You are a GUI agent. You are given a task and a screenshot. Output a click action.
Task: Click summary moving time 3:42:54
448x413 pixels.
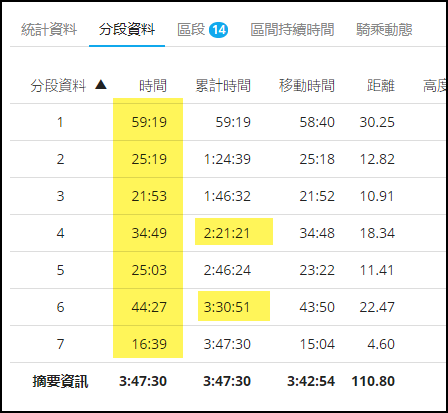(x=311, y=382)
